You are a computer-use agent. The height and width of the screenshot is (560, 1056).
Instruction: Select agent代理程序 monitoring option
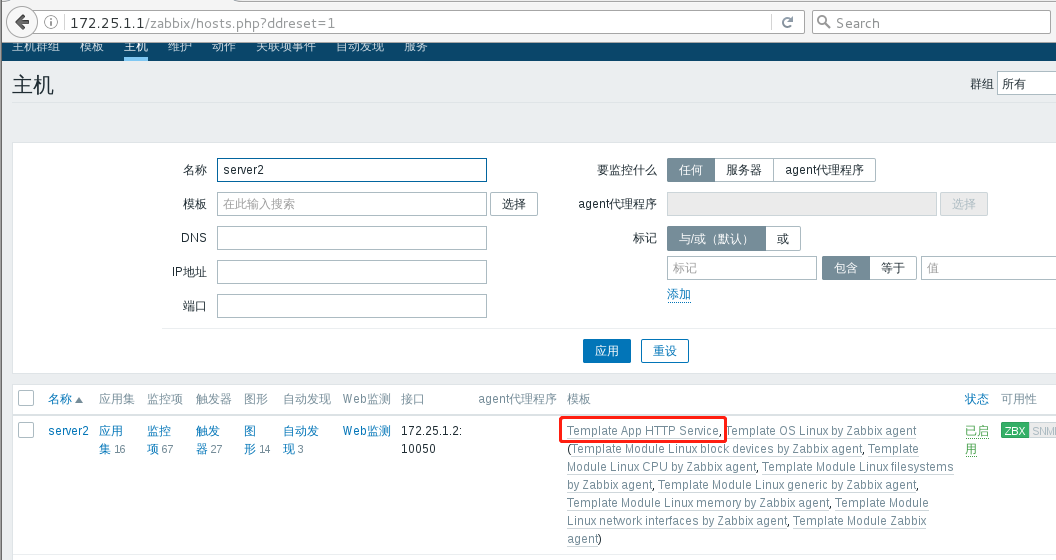click(x=824, y=170)
